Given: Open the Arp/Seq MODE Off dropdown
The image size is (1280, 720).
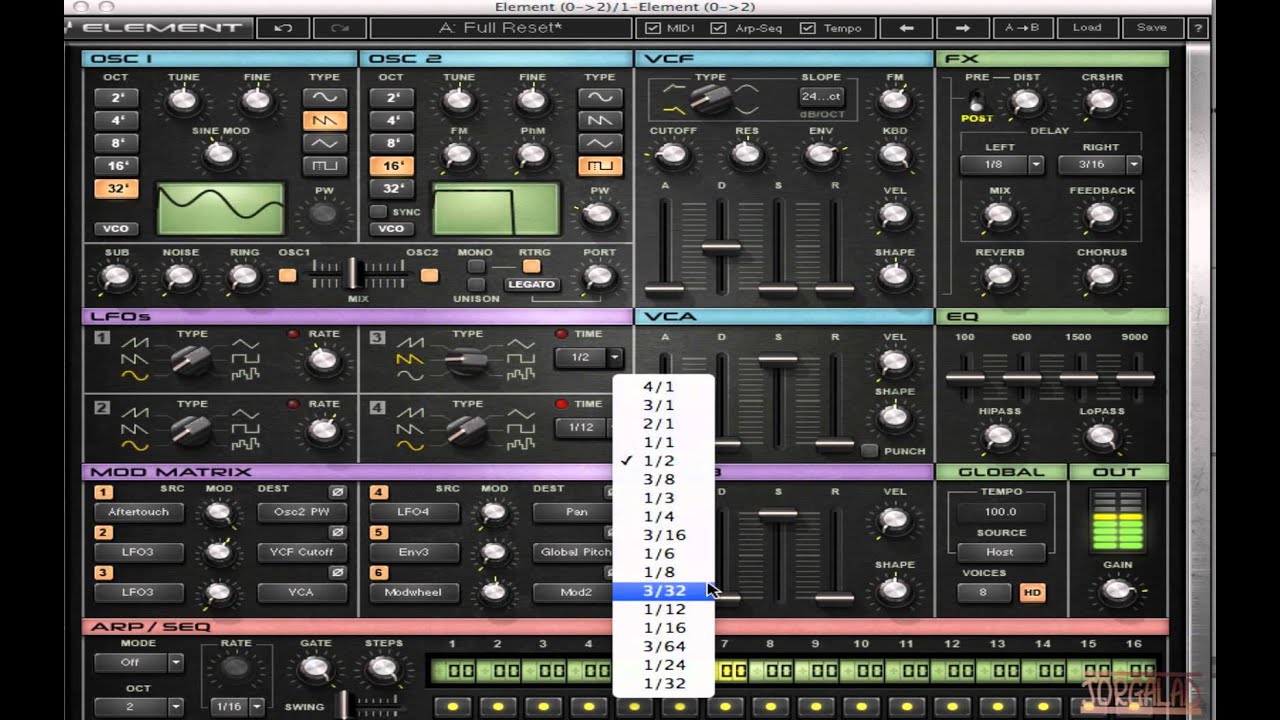Looking at the screenshot, I should [139, 662].
